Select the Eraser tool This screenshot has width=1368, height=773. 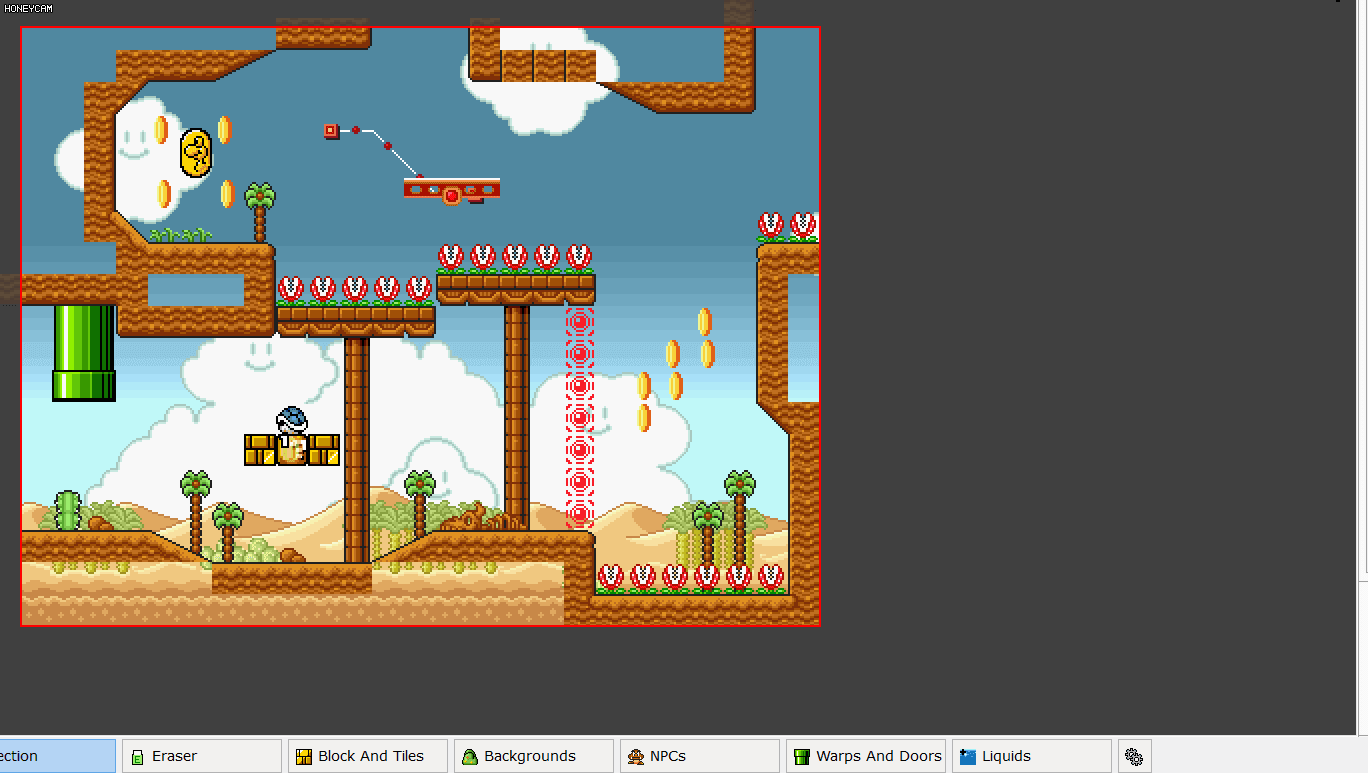[x=202, y=756]
